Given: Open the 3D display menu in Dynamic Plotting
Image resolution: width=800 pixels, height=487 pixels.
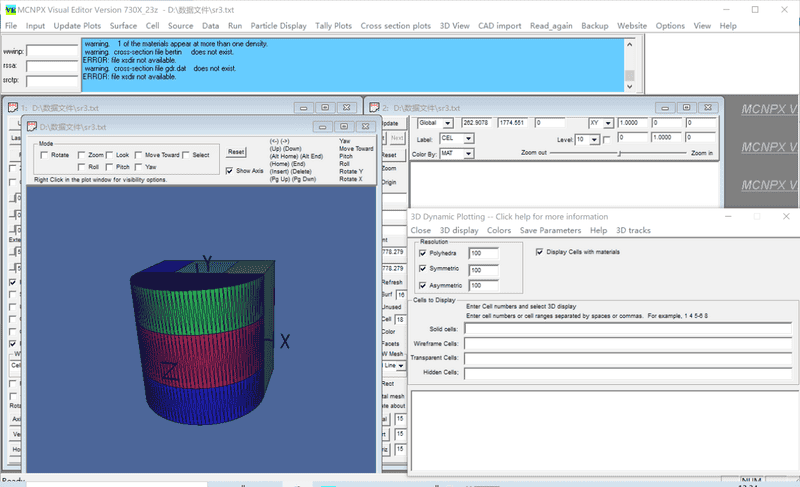Looking at the screenshot, I should [459, 230].
